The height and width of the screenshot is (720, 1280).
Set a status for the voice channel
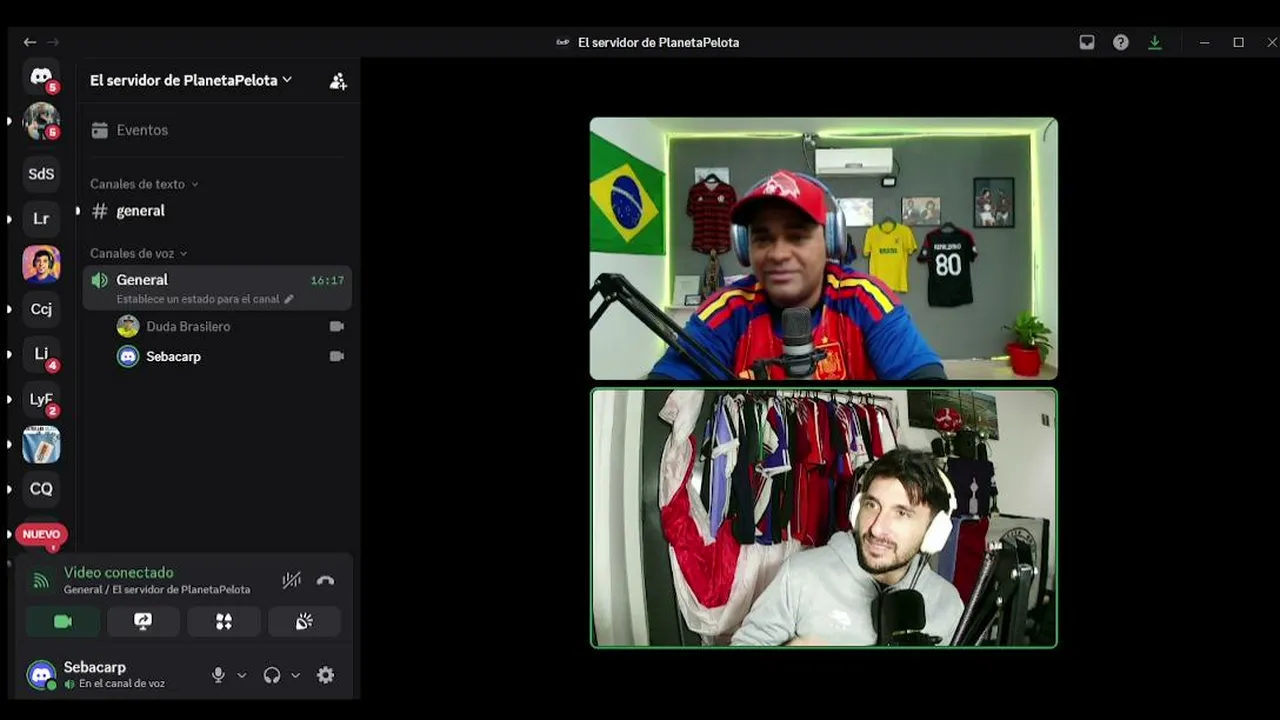[205, 299]
